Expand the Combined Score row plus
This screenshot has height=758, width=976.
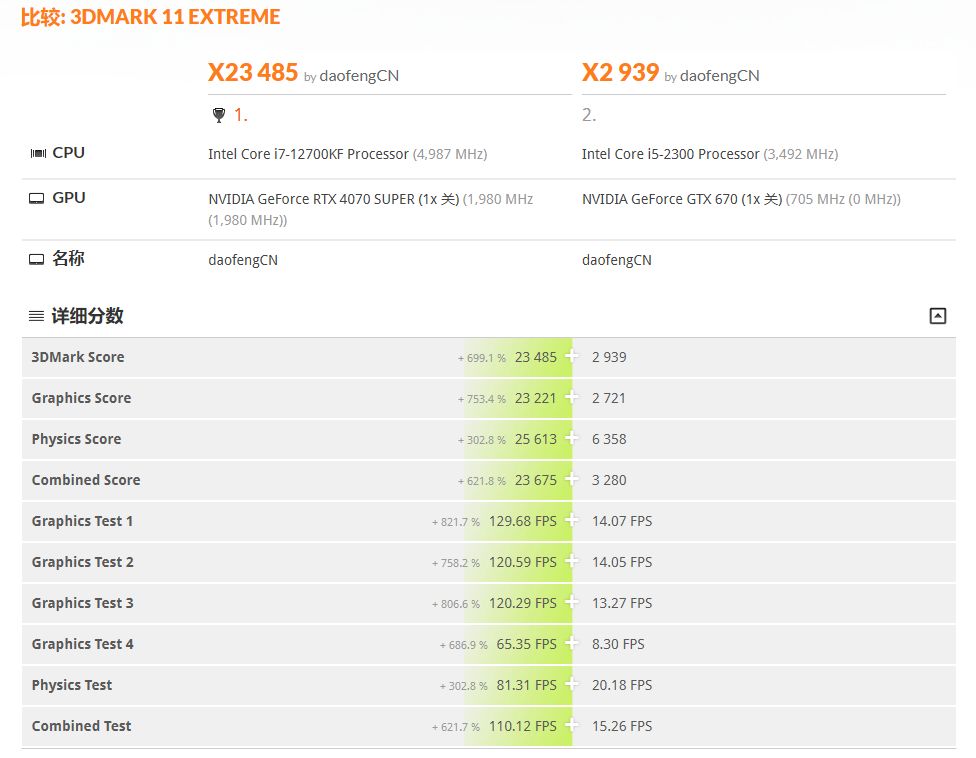pos(571,479)
